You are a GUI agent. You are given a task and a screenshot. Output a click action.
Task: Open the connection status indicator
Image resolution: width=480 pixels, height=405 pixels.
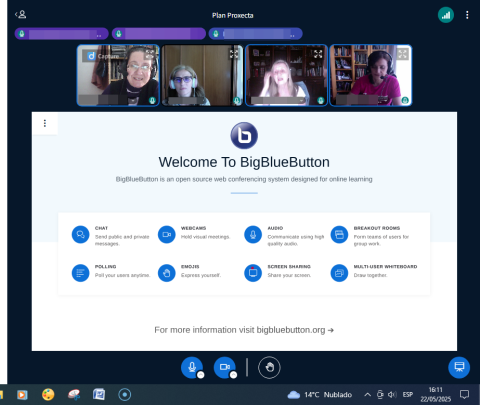[445, 15]
